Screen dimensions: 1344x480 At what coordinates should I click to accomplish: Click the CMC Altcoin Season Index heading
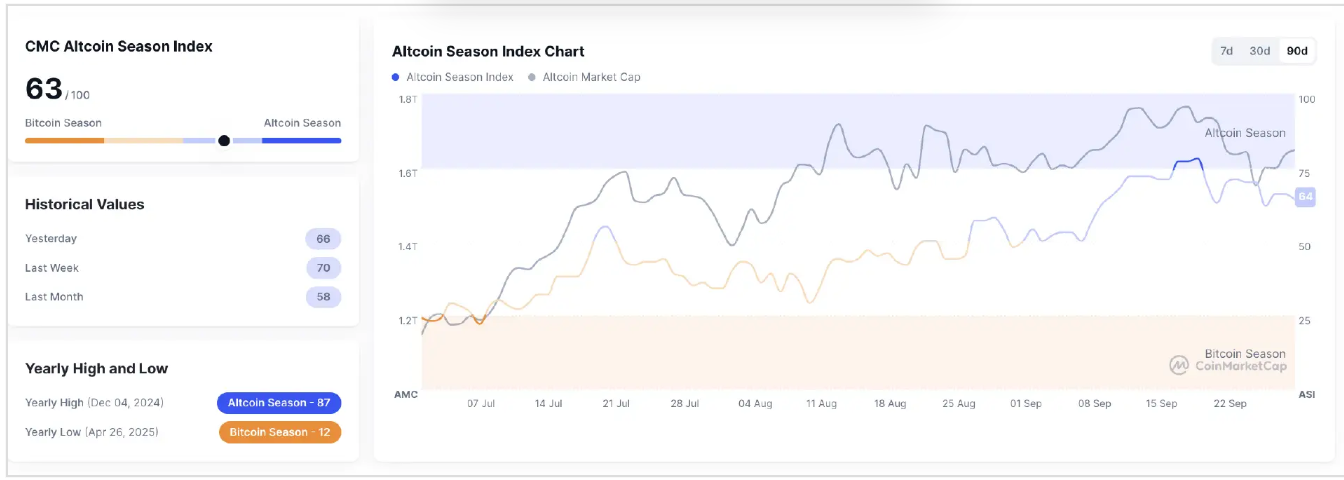tap(119, 46)
